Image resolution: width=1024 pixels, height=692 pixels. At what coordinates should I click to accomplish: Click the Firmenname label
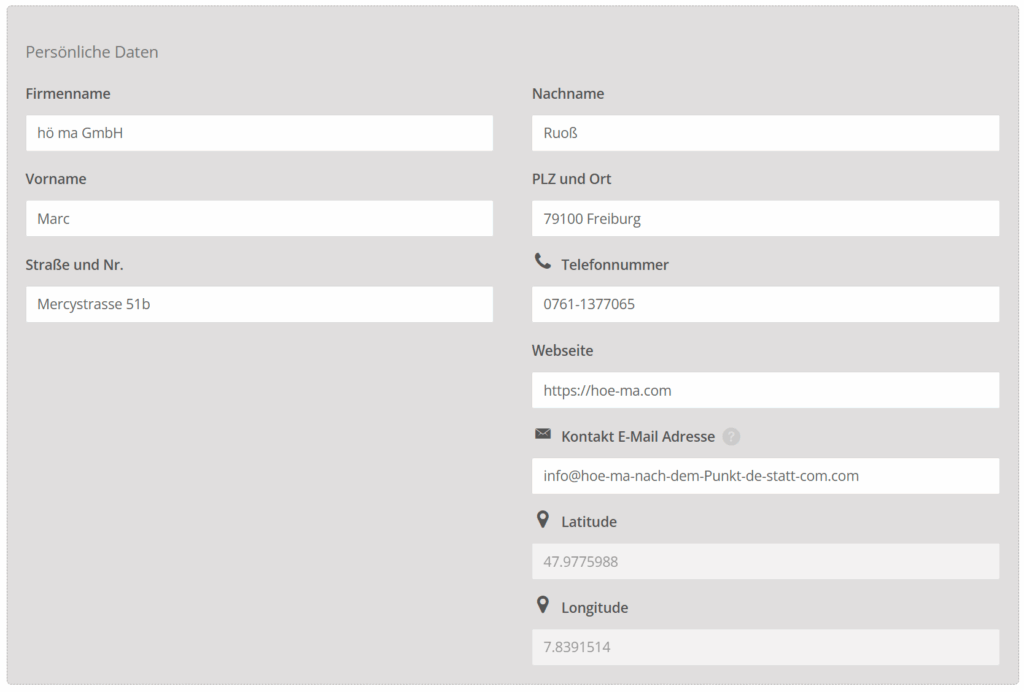[x=68, y=93]
